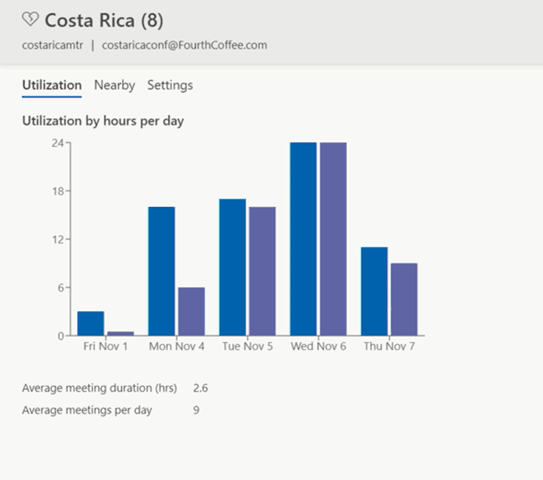This screenshot has width=543, height=480.
Task: Select the costaricamtr alias text
Action: click(x=53, y=45)
